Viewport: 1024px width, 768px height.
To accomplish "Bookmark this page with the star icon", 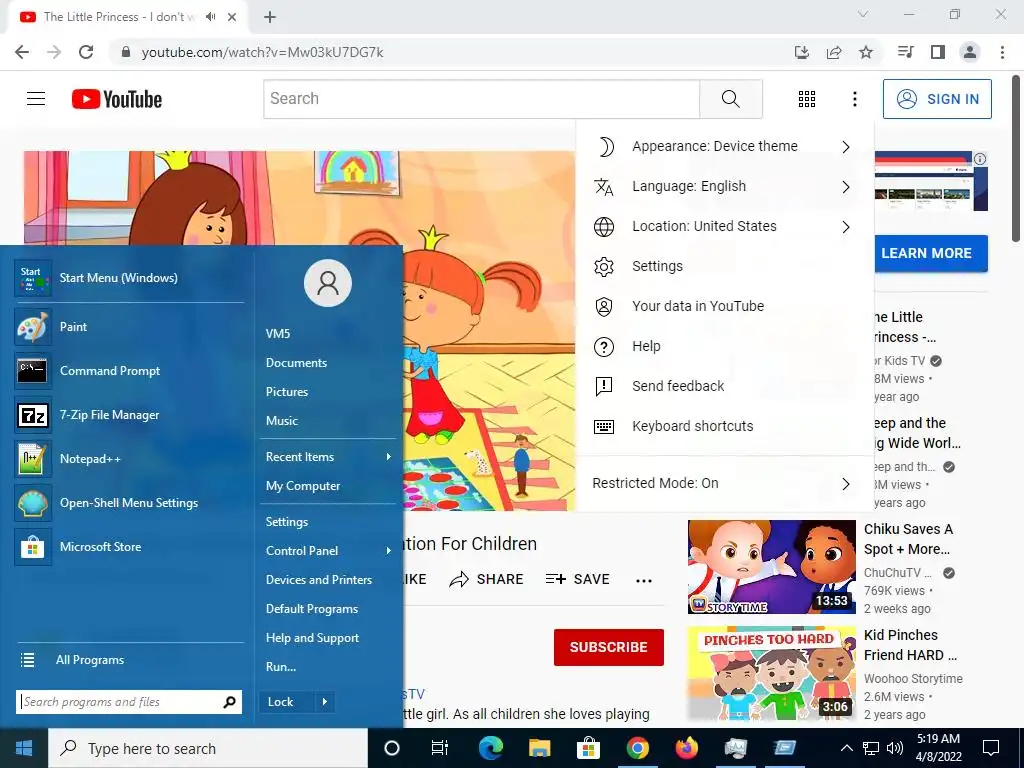I will 866,52.
